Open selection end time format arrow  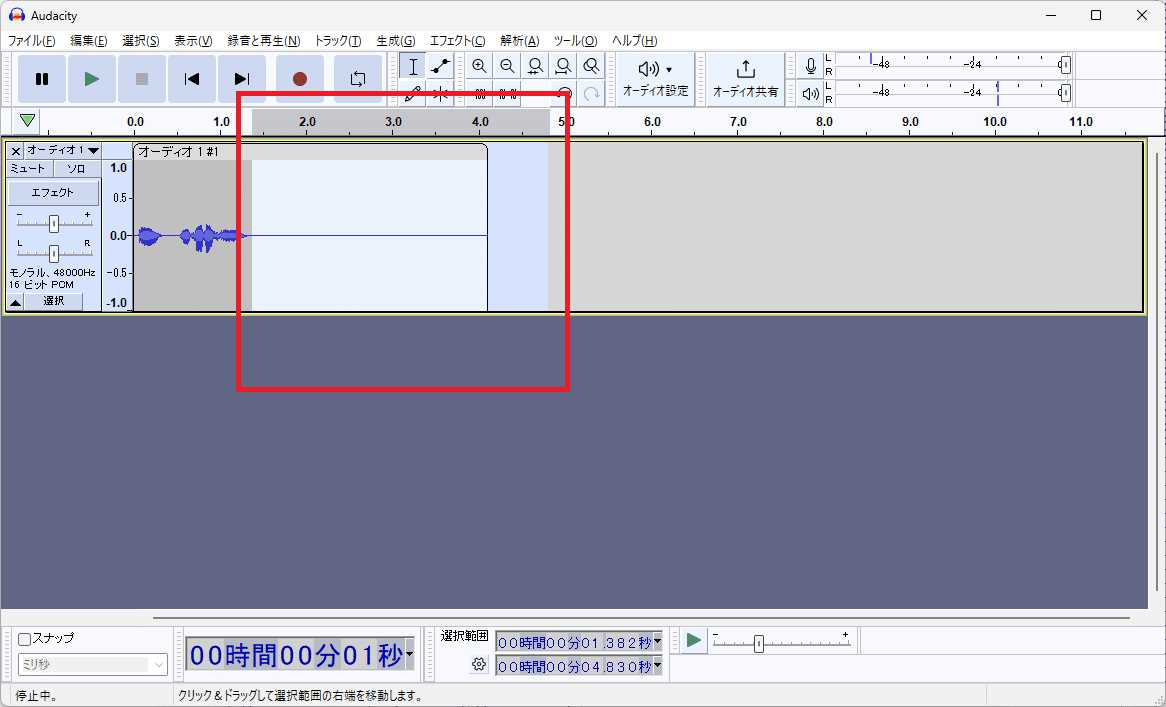point(657,666)
